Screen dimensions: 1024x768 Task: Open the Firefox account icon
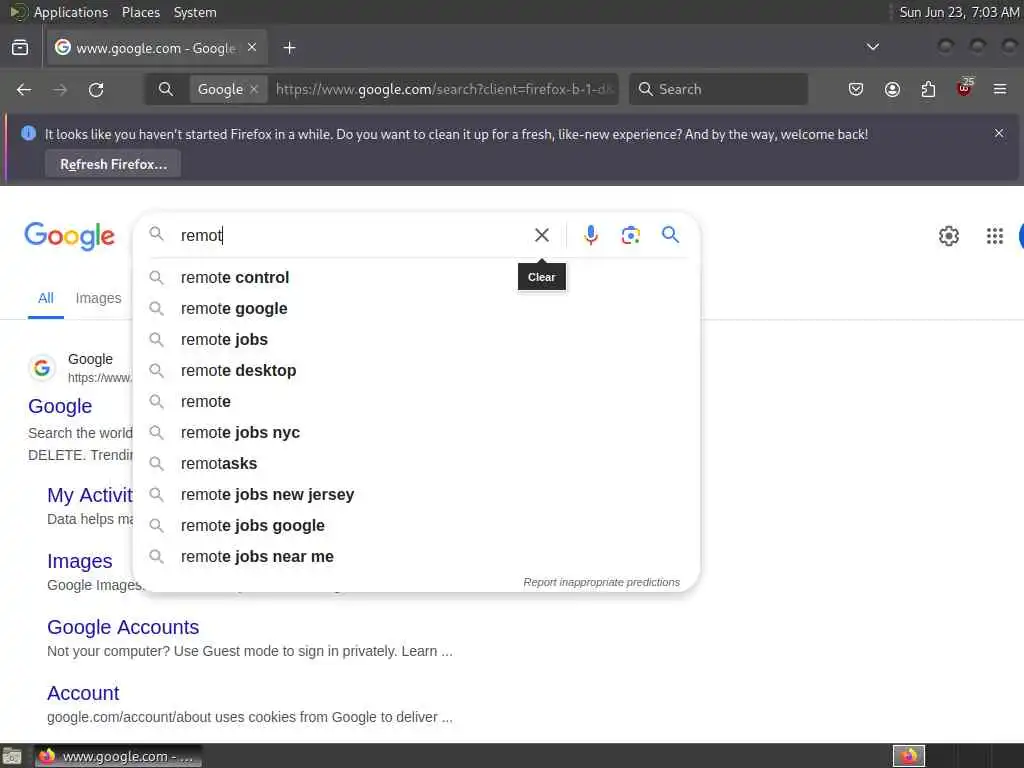(892, 89)
